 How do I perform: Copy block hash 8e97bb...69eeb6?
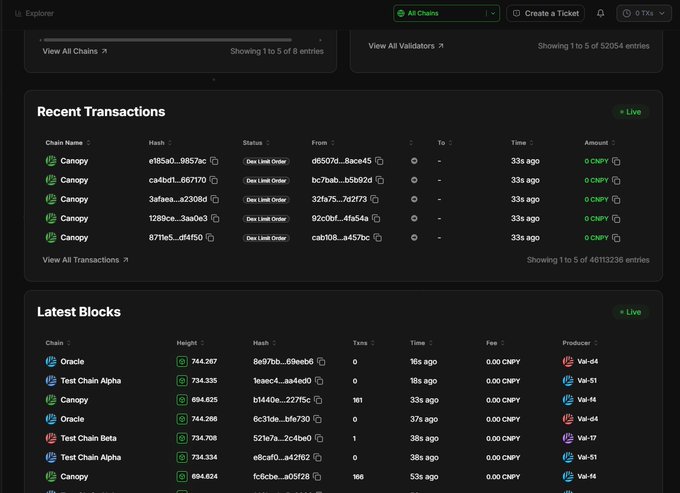coord(321,361)
